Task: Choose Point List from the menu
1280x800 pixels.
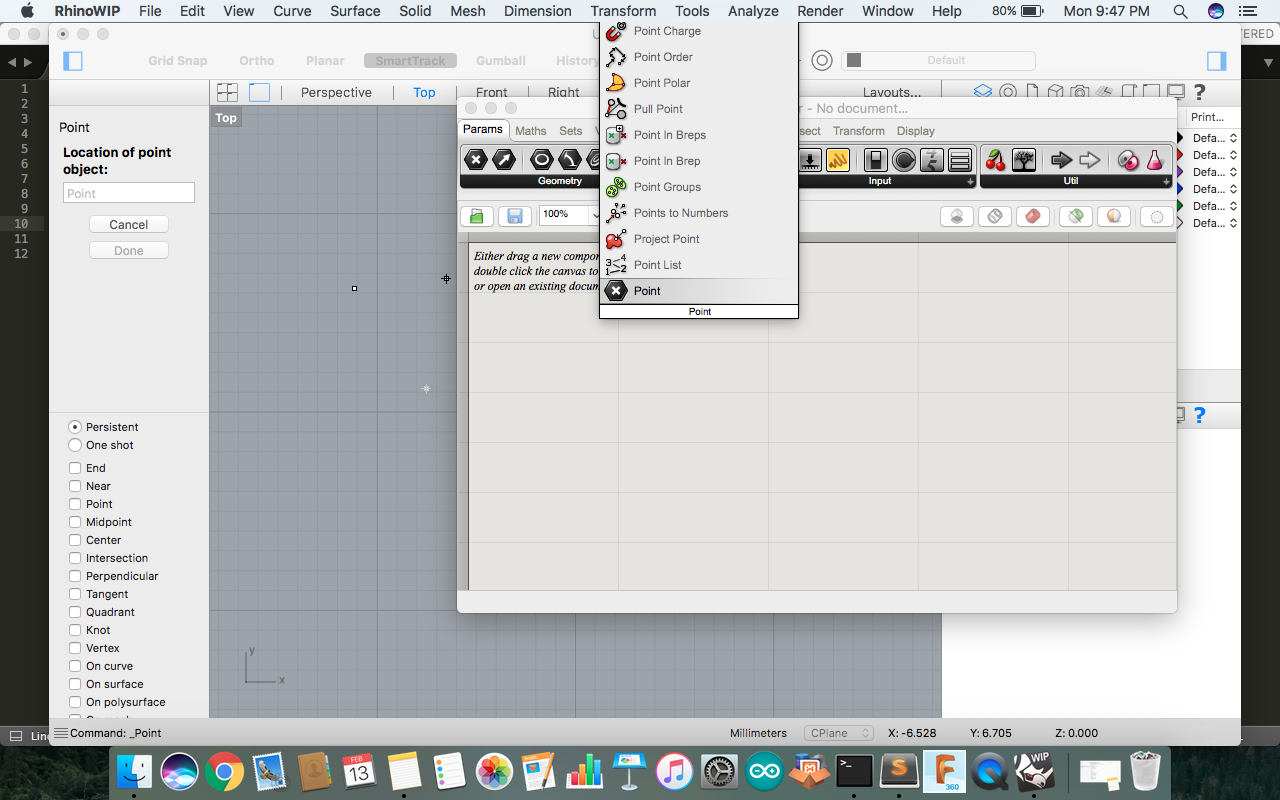Action: (x=699, y=265)
